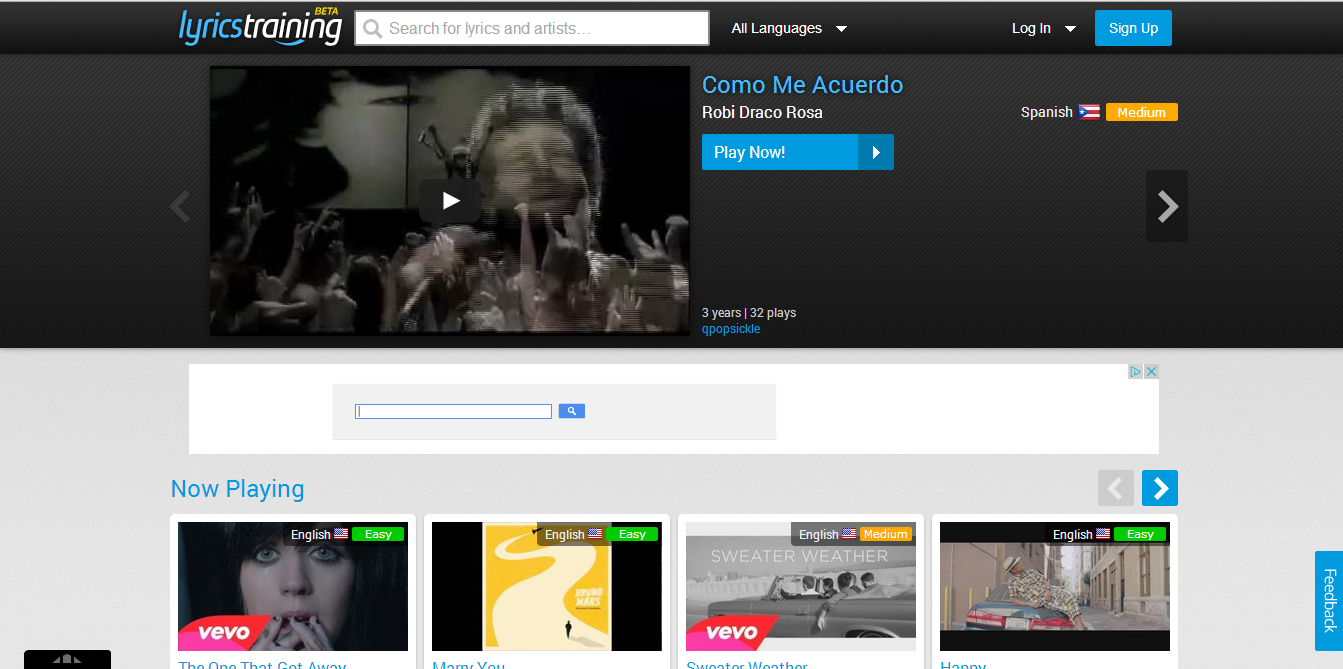Click the arrow icon on Play Now button
1343x669 pixels.
pos(876,152)
